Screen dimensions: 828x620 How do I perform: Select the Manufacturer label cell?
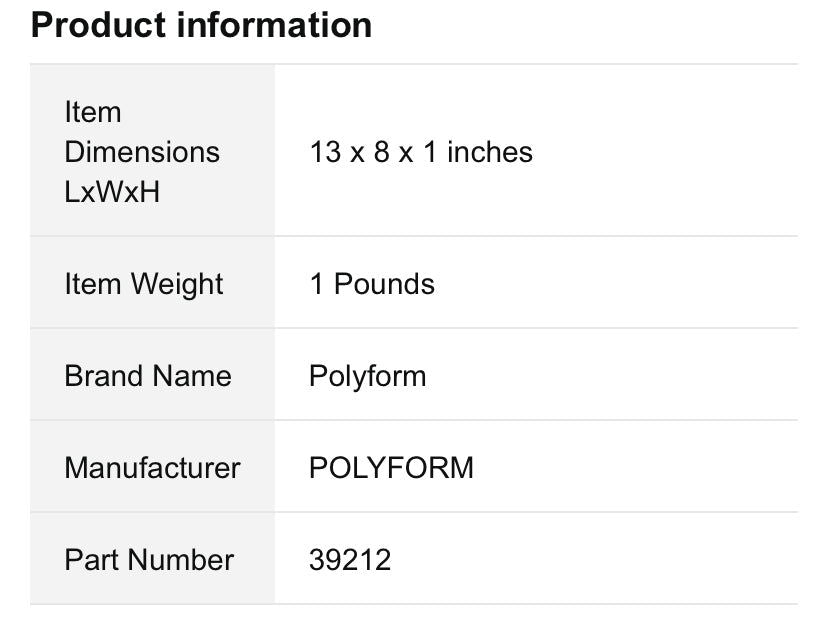tap(152, 468)
